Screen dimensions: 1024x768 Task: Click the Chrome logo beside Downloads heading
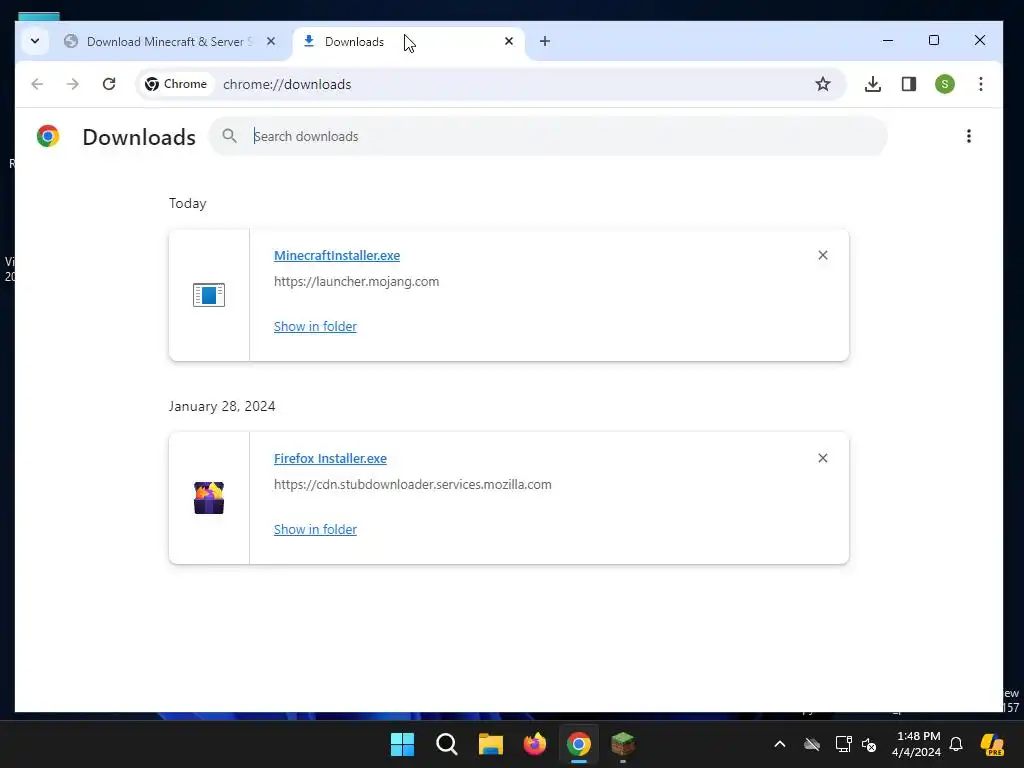pyautogui.click(x=48, y=136)
